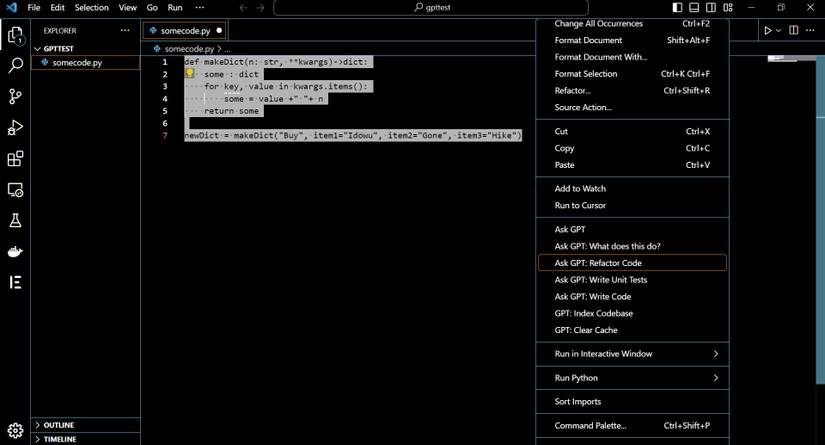
Task: Click the Manage gear icon
Action: tap(15, 430)
